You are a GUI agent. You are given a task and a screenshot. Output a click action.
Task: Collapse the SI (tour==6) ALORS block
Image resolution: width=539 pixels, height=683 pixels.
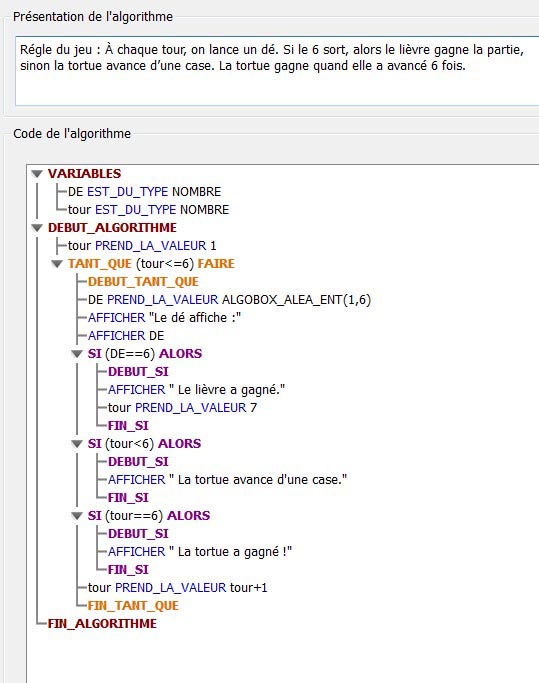click(77, 516)
